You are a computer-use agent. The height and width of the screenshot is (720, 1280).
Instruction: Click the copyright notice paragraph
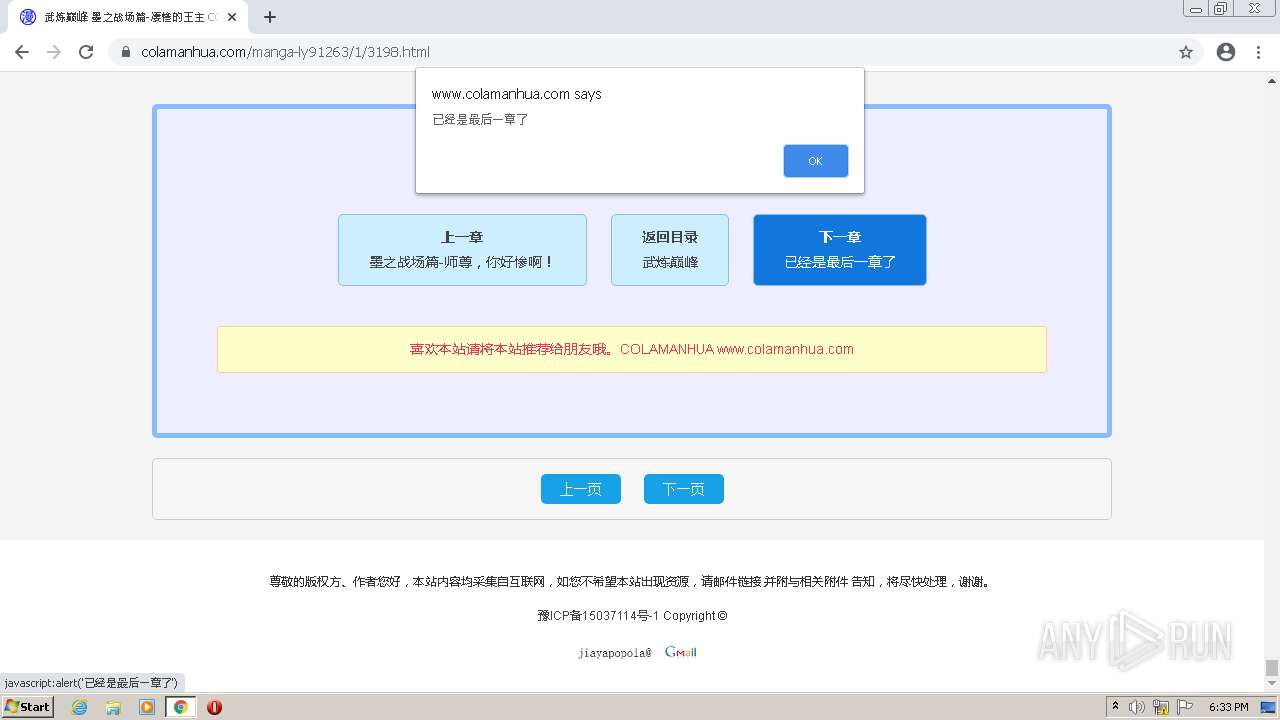[x=632, y=582]
